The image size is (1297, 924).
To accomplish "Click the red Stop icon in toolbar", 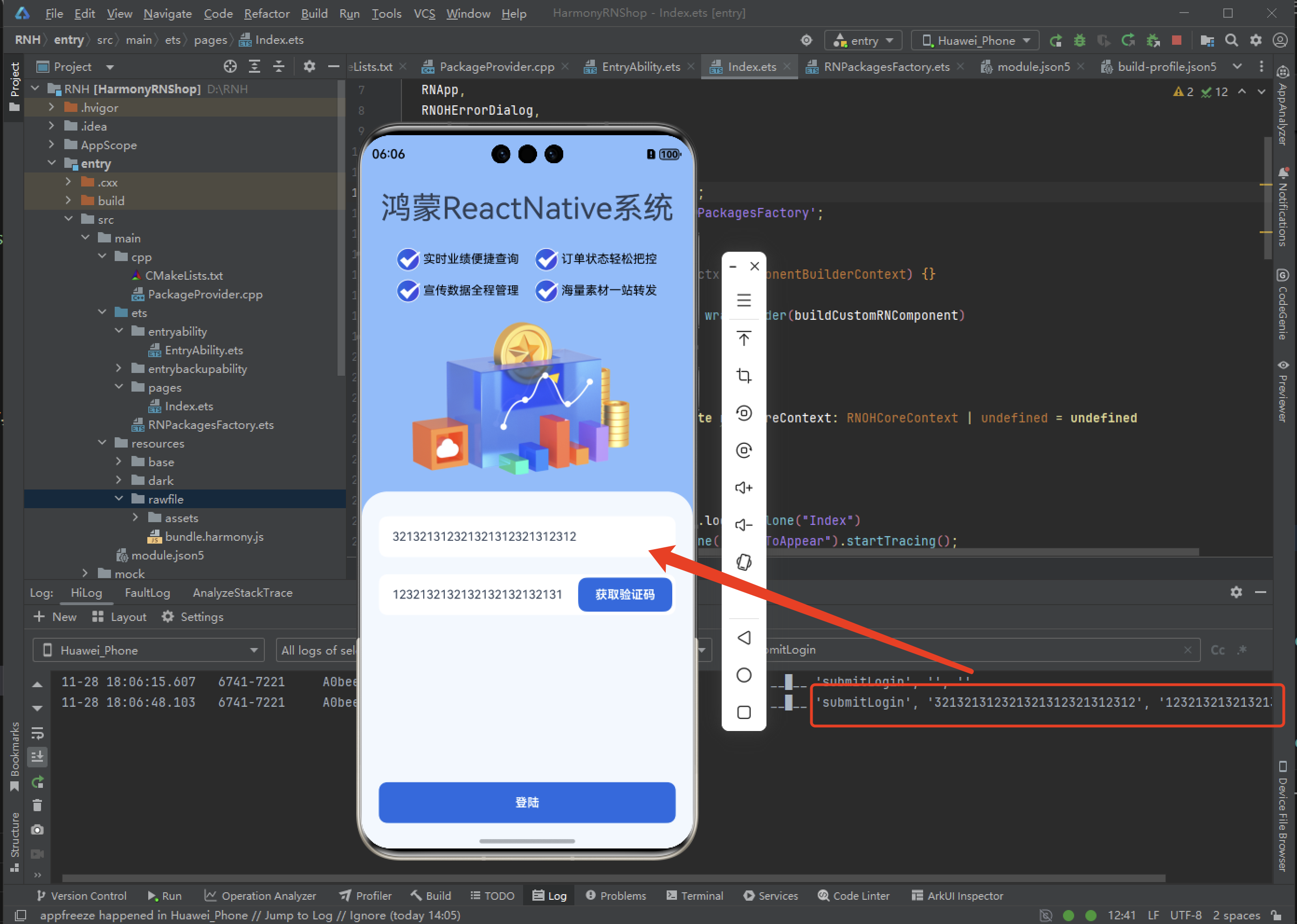I will [x=1176, y=41].
